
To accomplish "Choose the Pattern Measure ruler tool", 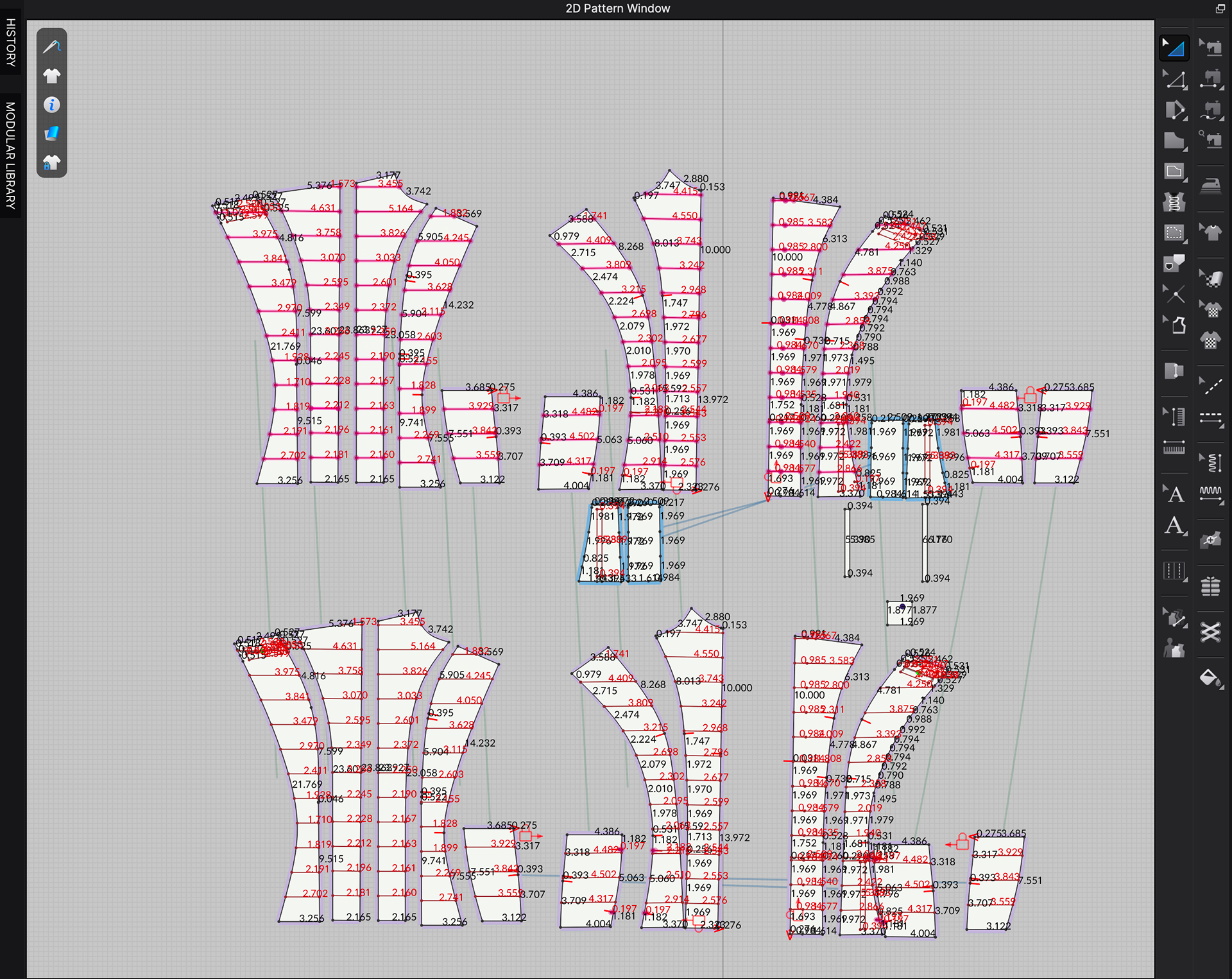I will (1174, 448).
